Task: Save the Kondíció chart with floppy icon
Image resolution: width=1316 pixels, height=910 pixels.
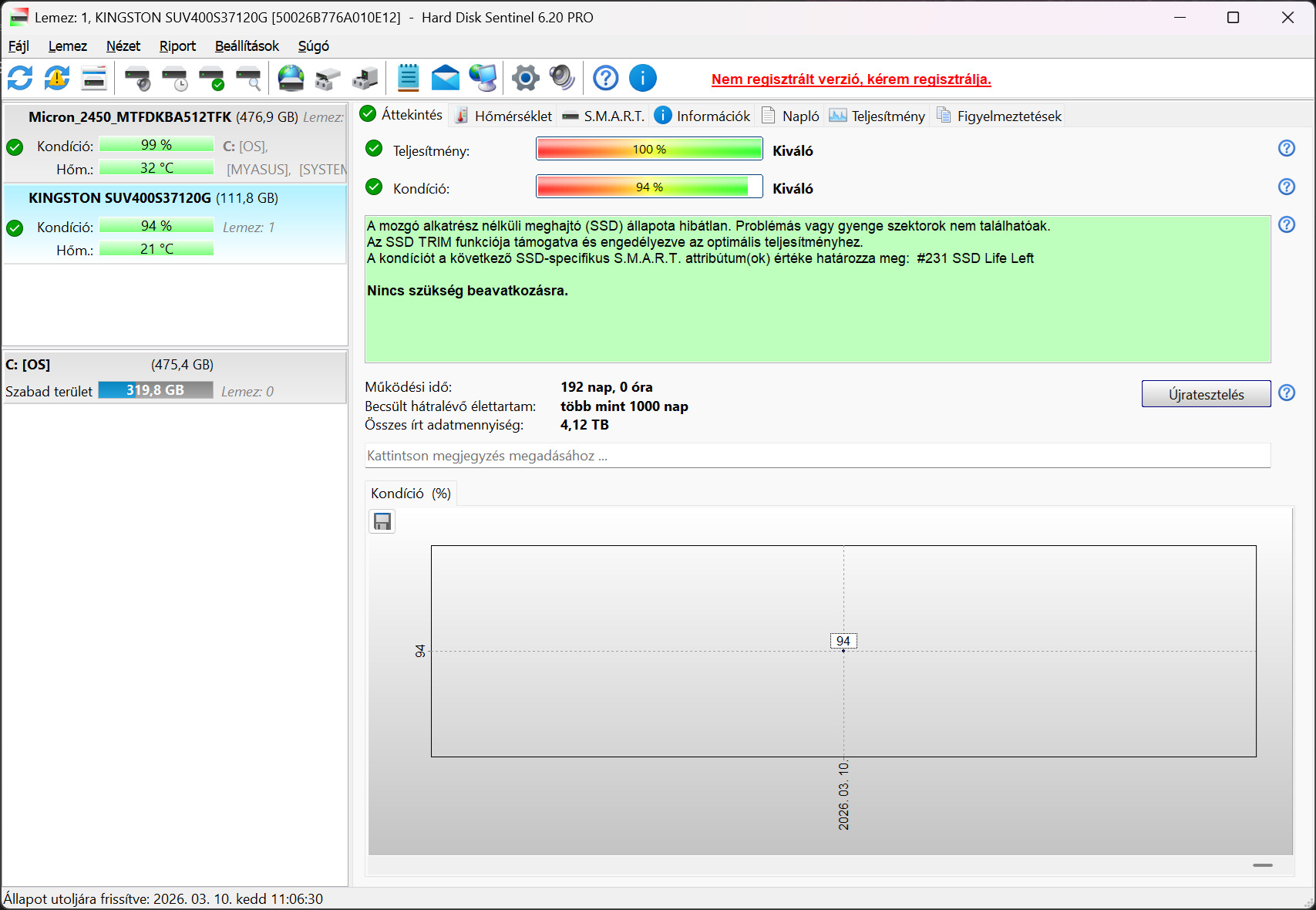Action: 382,522
